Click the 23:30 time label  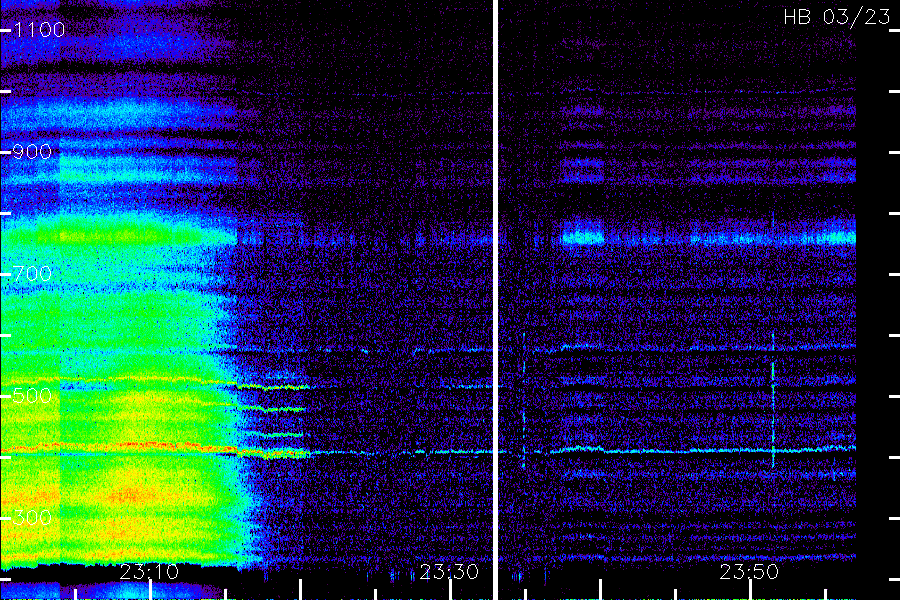tap(449, 572)
